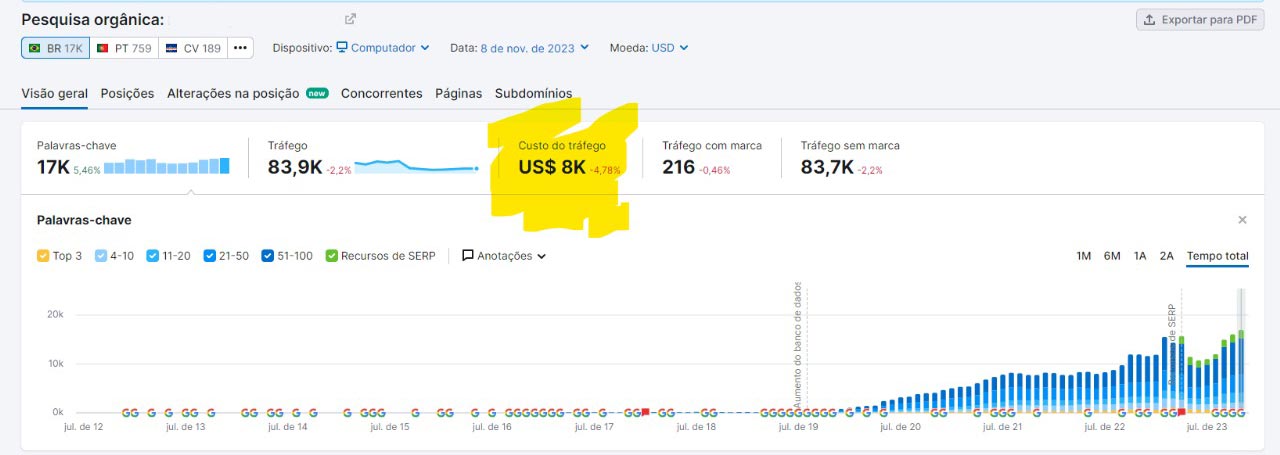1280x455 pixels.
Task: Click the Palavras-chave 17K metric
Action: click(x=53, y=167)
